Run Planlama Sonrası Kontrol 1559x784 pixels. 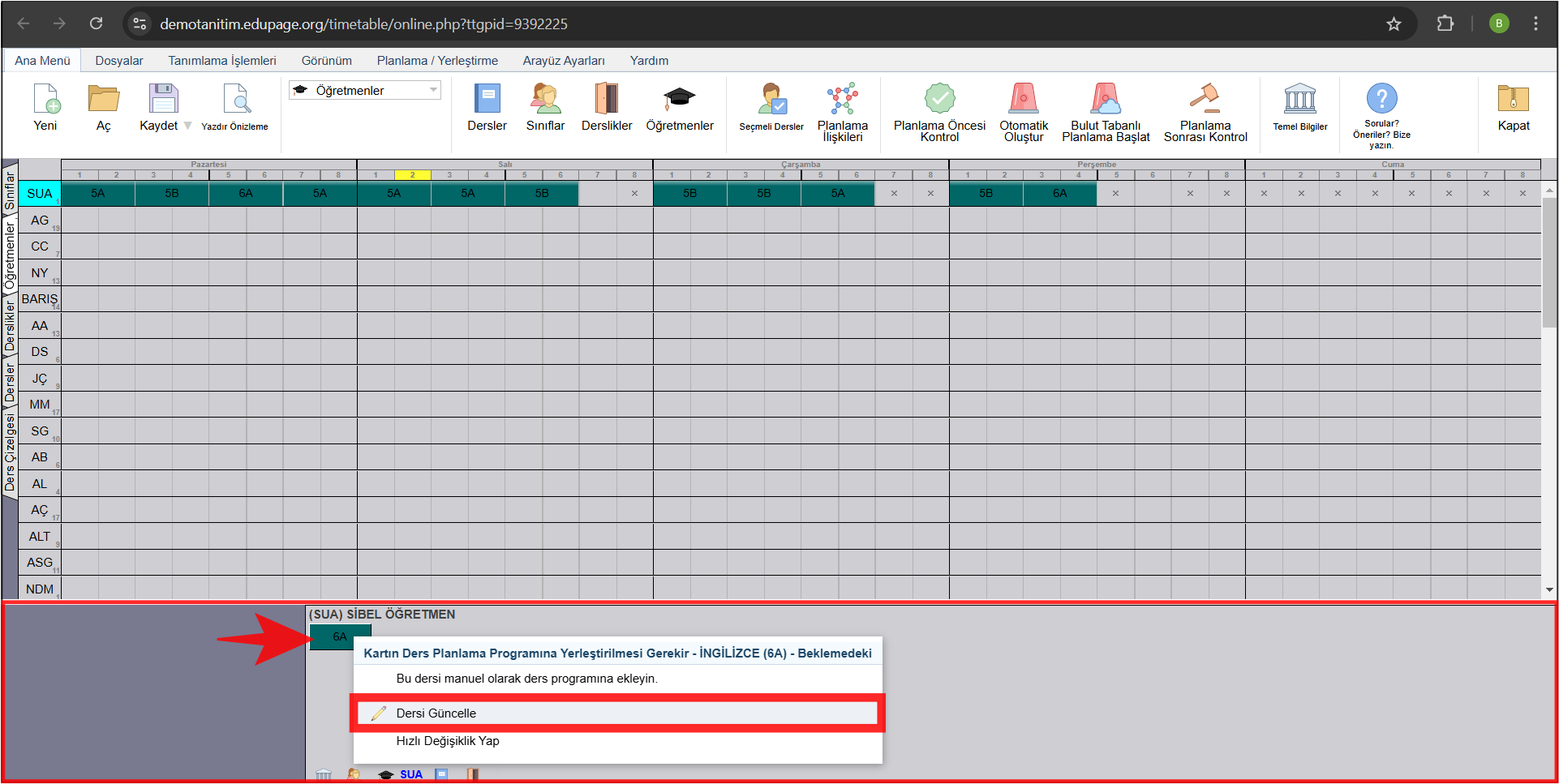pyautogui.click(x=1205, y=99)
